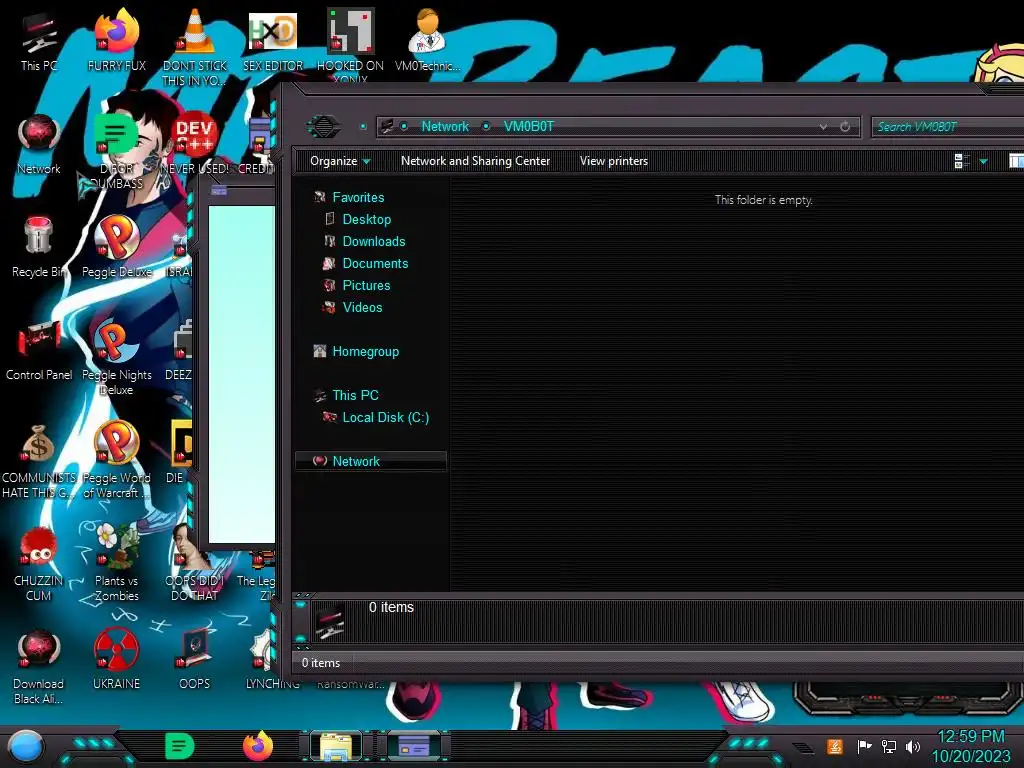
Task: Select Network in navigation pane
Action: point(371,461)
